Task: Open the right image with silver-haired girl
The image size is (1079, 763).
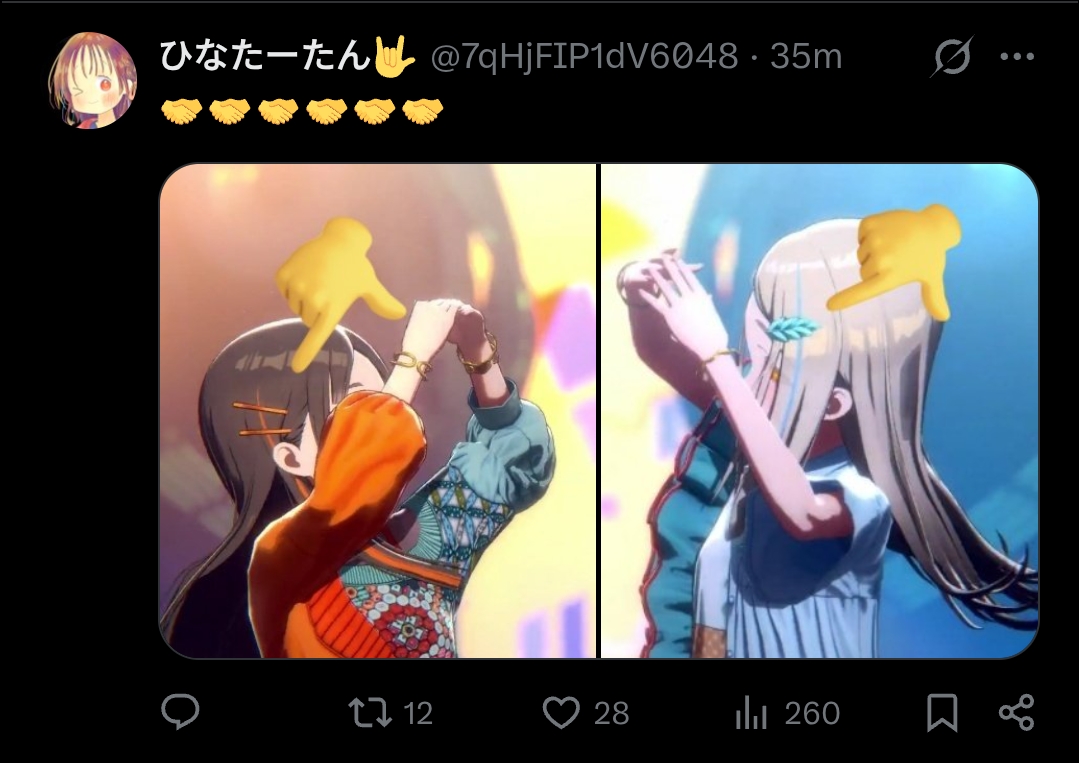Action: point(820,411)
